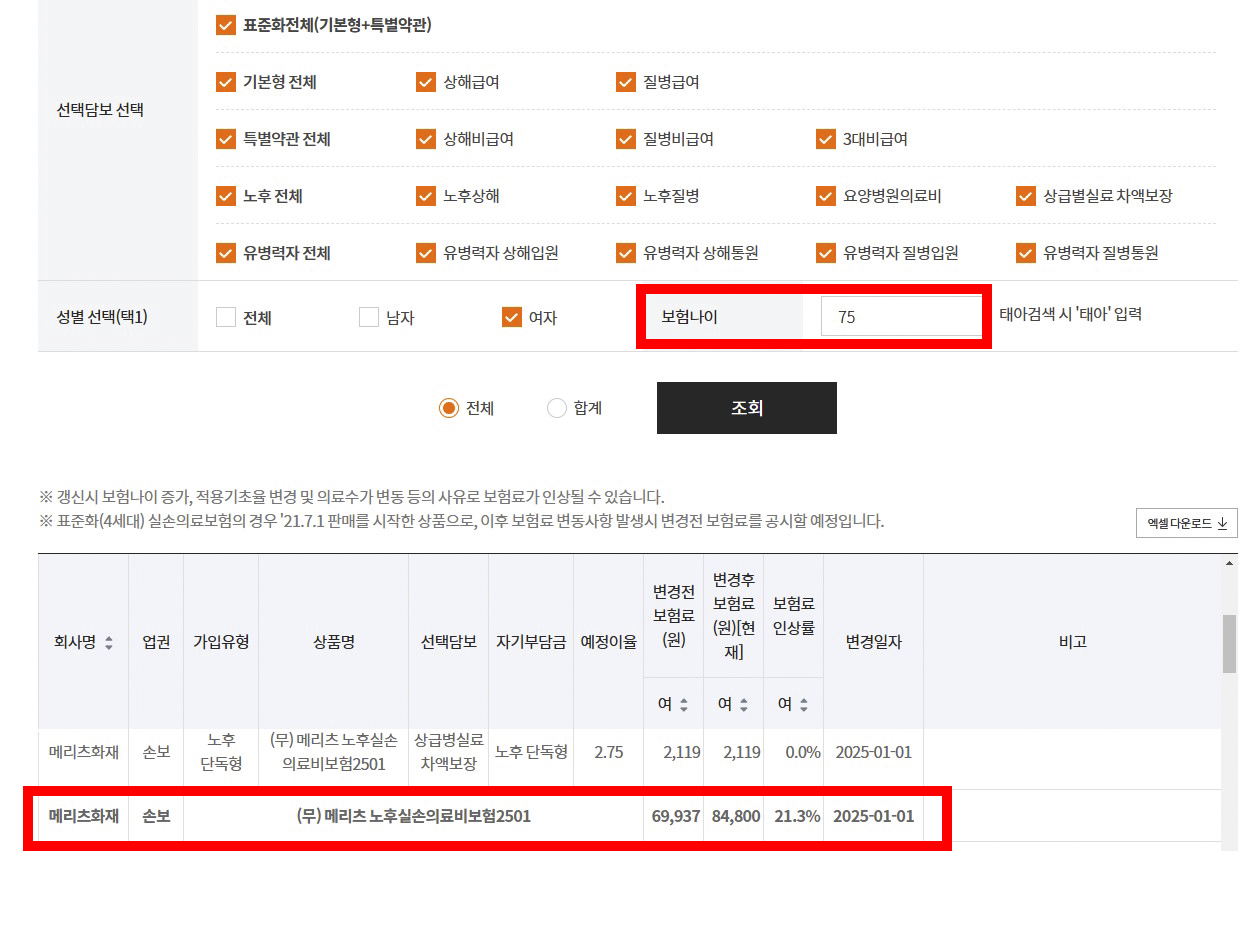Click 비고 column header
This screenshot has width=1248, height=945.
click(1073, 642)
